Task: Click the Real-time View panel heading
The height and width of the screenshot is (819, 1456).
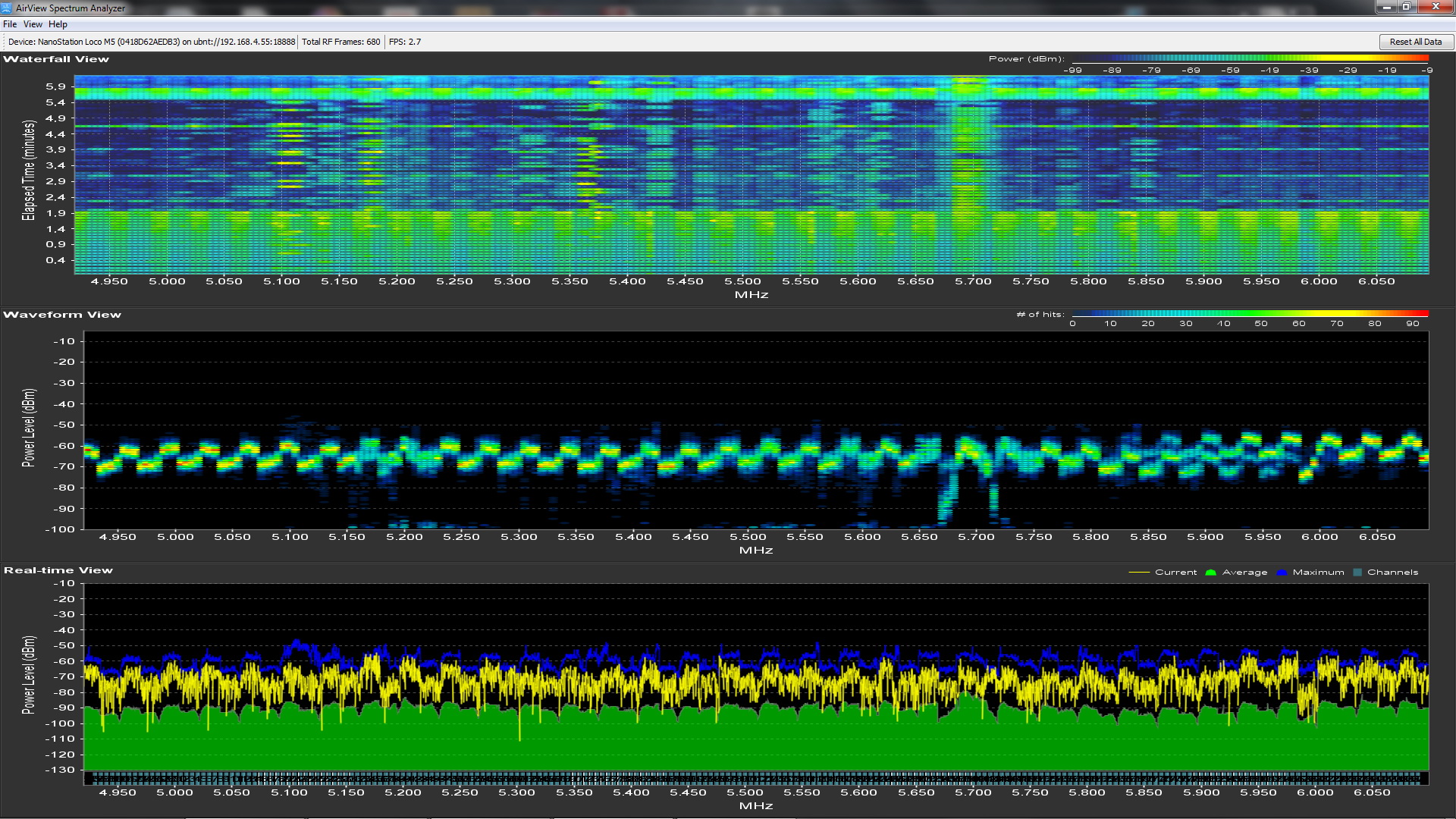Action: pyautogui.click(x=58, y=570)
